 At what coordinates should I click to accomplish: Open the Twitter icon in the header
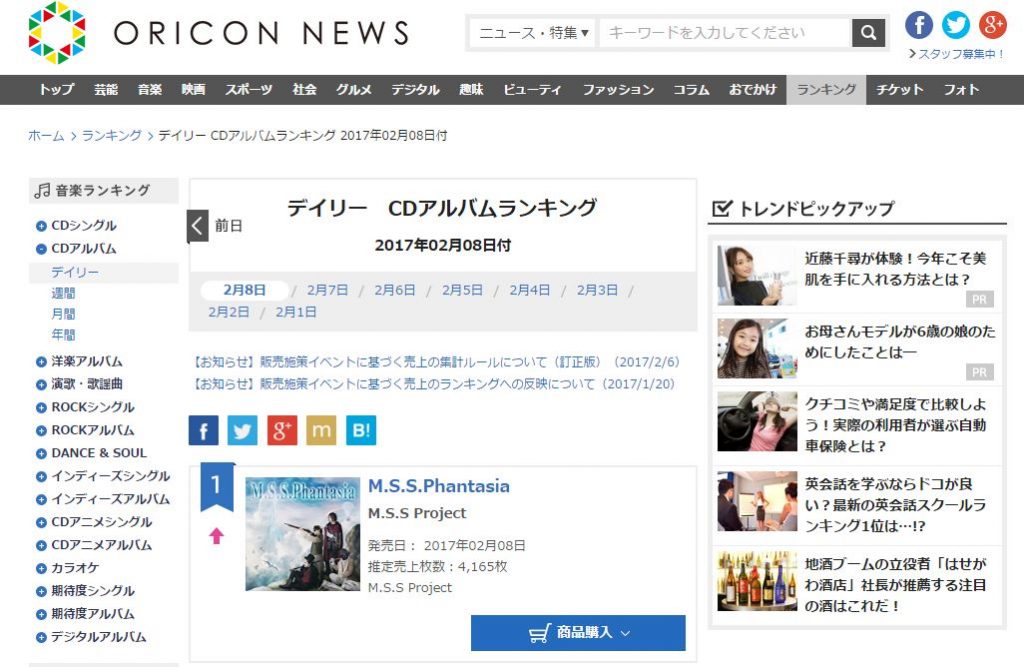(956, 25)
